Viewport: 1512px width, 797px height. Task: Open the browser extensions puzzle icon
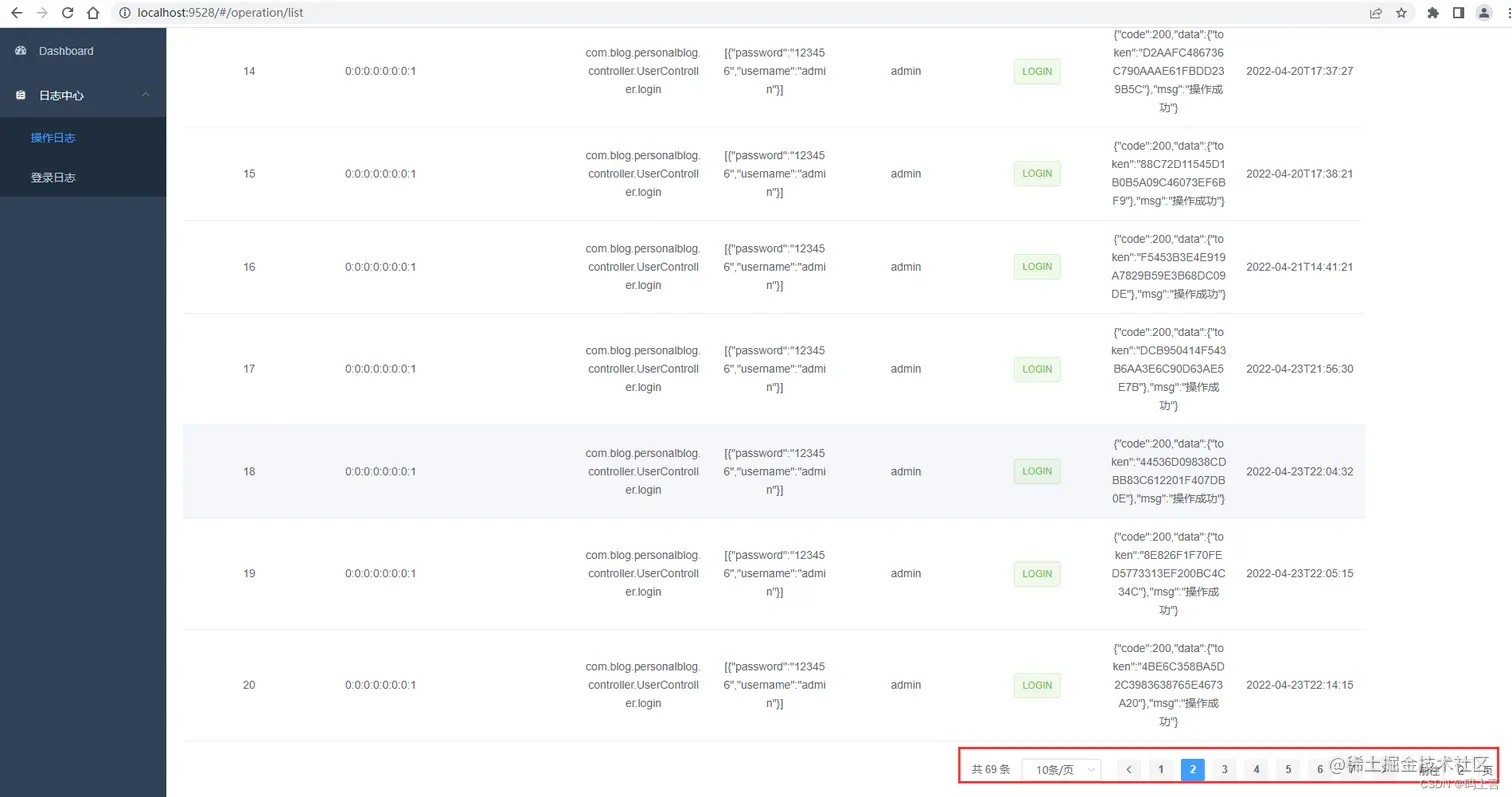[1433, 13]
